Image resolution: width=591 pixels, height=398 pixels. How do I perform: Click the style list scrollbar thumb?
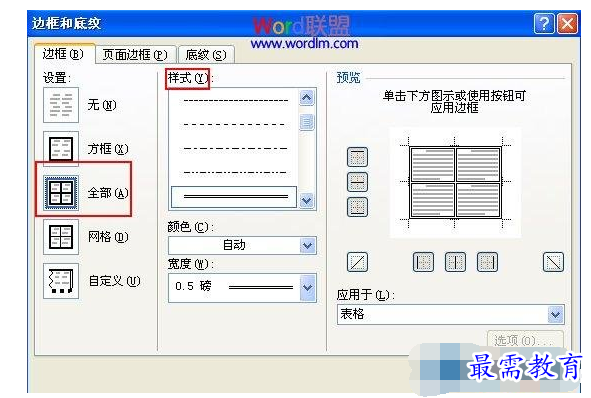pyautogui.click(x=307, y=122)
